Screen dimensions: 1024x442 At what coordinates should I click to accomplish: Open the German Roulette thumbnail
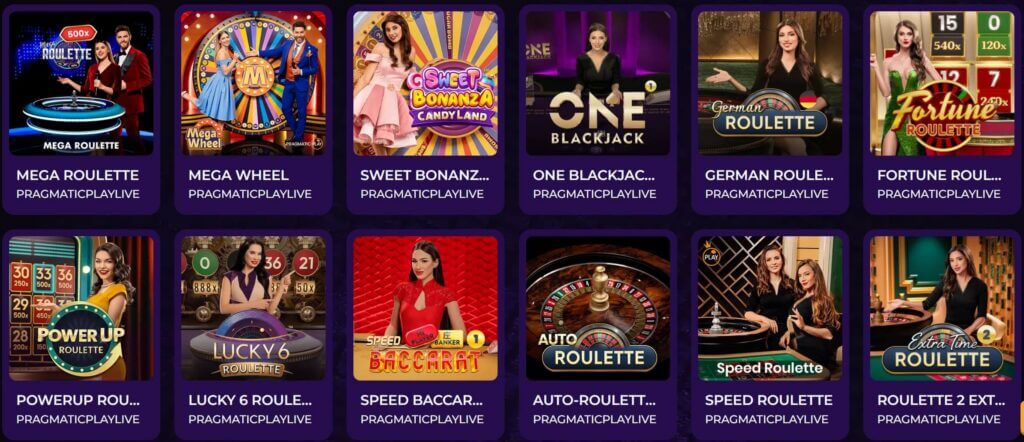pos(770,83)
